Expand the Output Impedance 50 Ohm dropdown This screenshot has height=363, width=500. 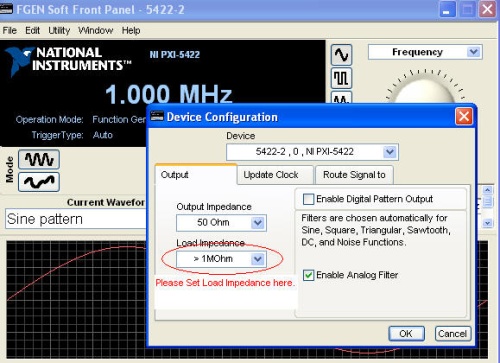(x=258, y=223)
